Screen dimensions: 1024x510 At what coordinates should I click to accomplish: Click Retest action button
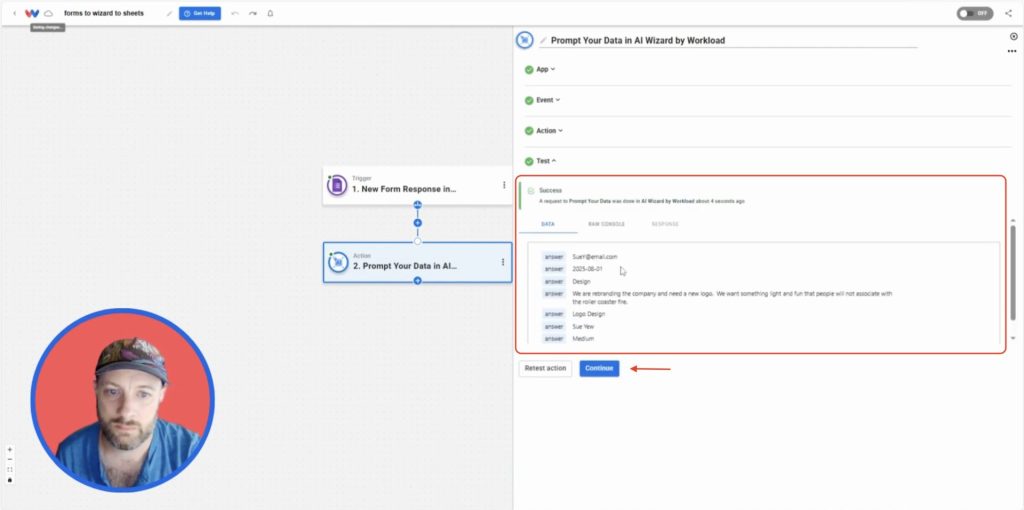pos(545,368)
